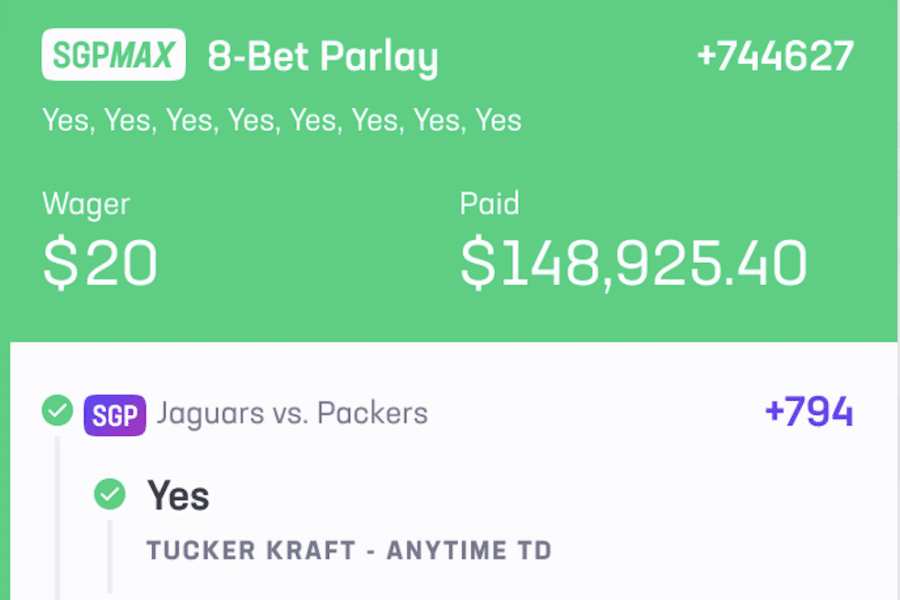Select the SGPMAX logo in the header
Image resolution: width=900 pixels, height=600 pixels.
coord(112,55)
